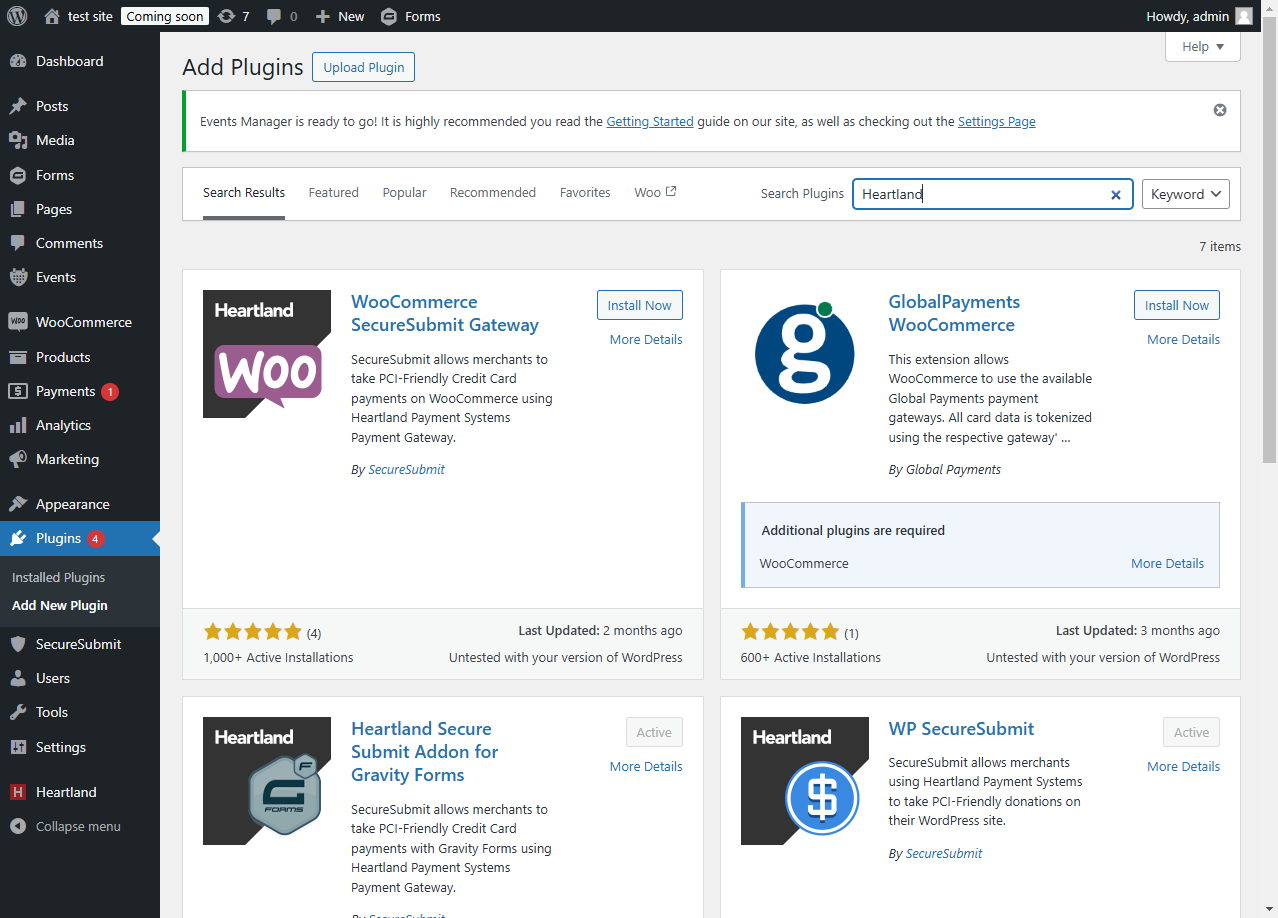Click the Tools wrench icon
Viewport: 1278px width, 918px height.
click(x=18, y=712)
